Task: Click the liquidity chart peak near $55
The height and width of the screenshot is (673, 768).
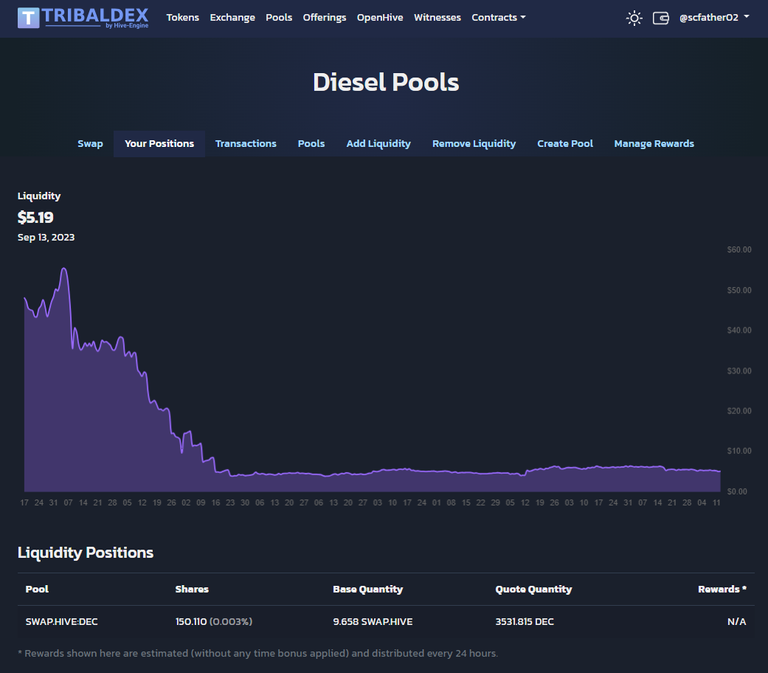Action: (x=64, y=268)
